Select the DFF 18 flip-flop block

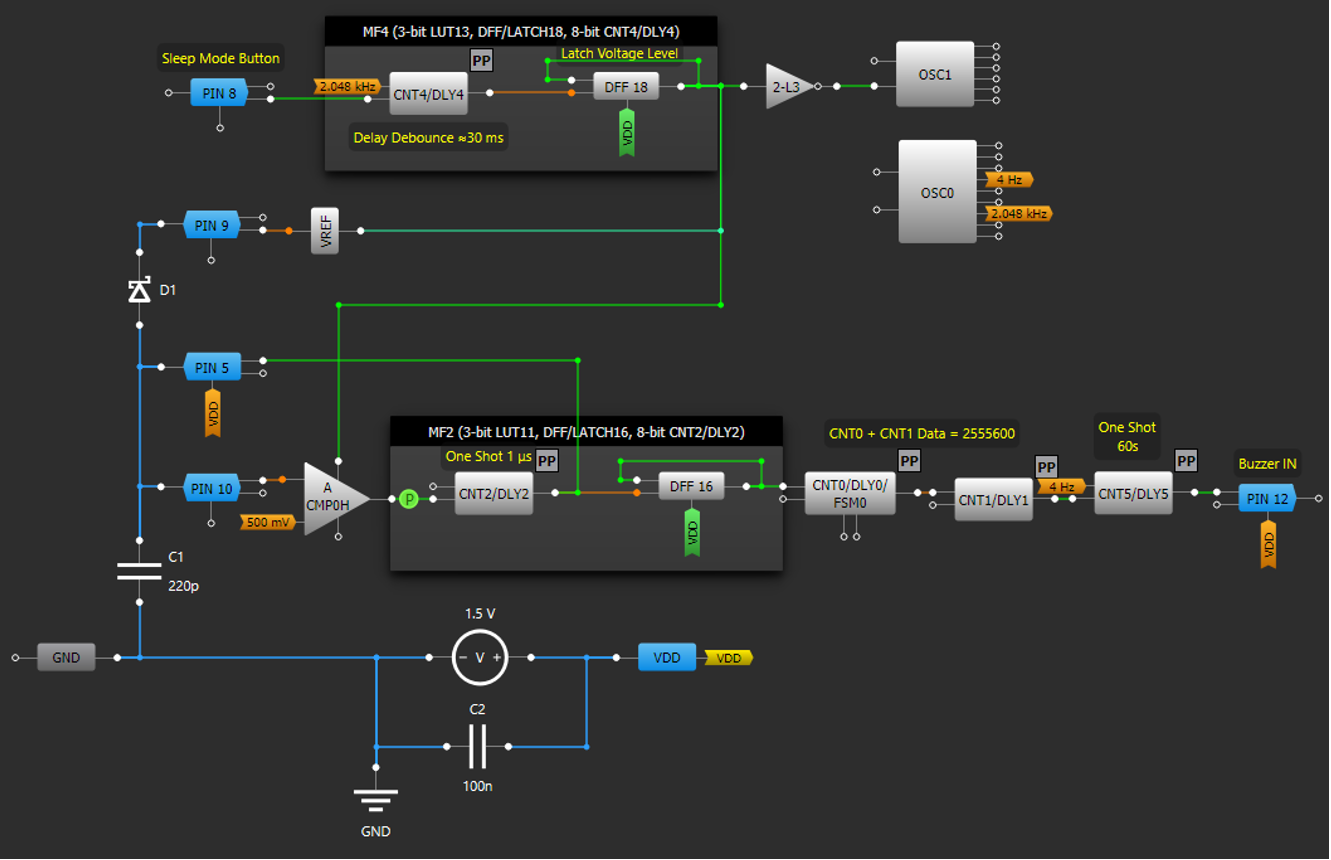point(626,87)
